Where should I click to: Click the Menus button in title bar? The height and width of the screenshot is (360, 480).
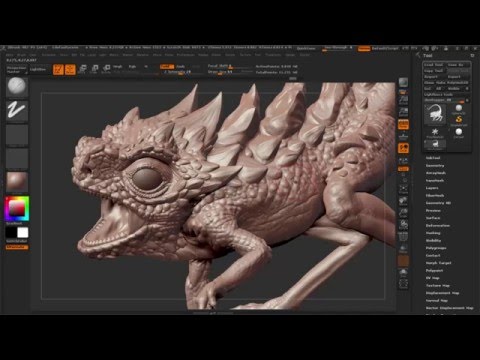pyautogui.click(x=364, y=49)
